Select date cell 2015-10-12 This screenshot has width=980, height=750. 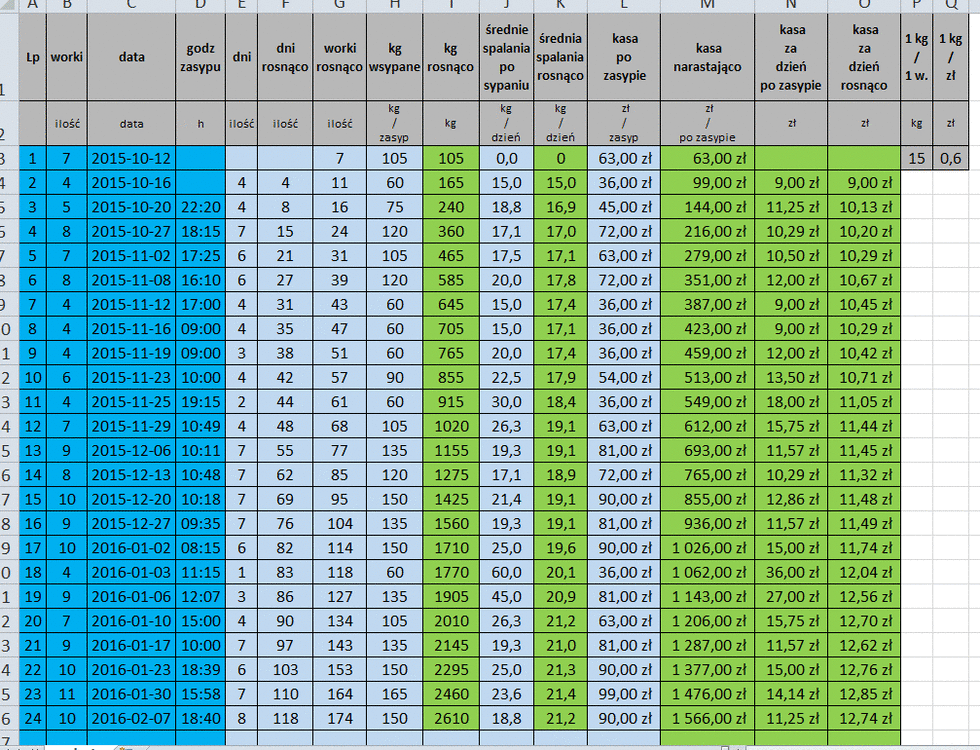(x=131, y=158)
